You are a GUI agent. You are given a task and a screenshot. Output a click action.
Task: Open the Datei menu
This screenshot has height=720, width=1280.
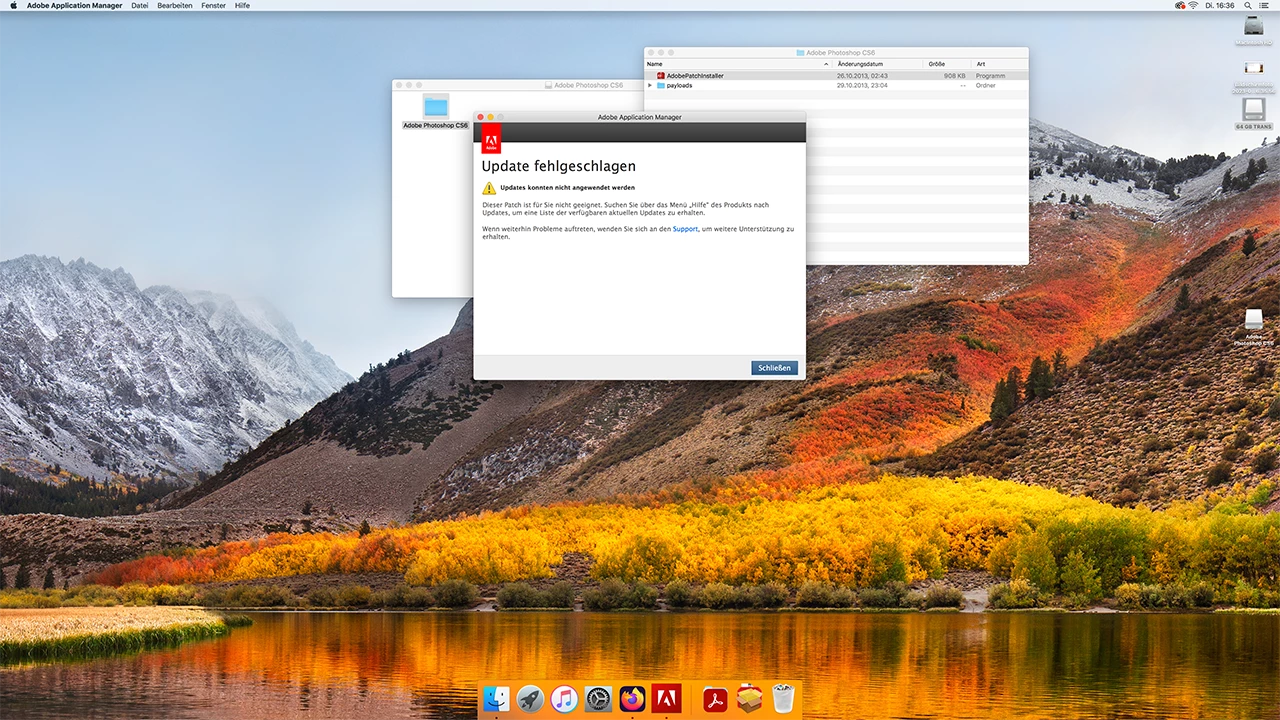140,6
